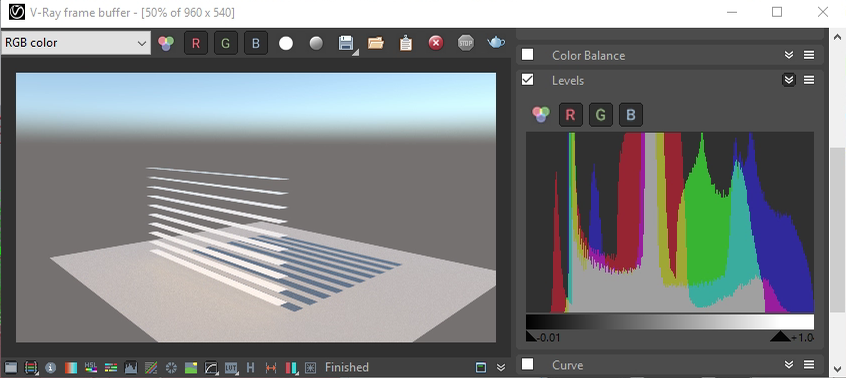Toggle pixel aspect orange arrows icon

(x=271, y=368)
